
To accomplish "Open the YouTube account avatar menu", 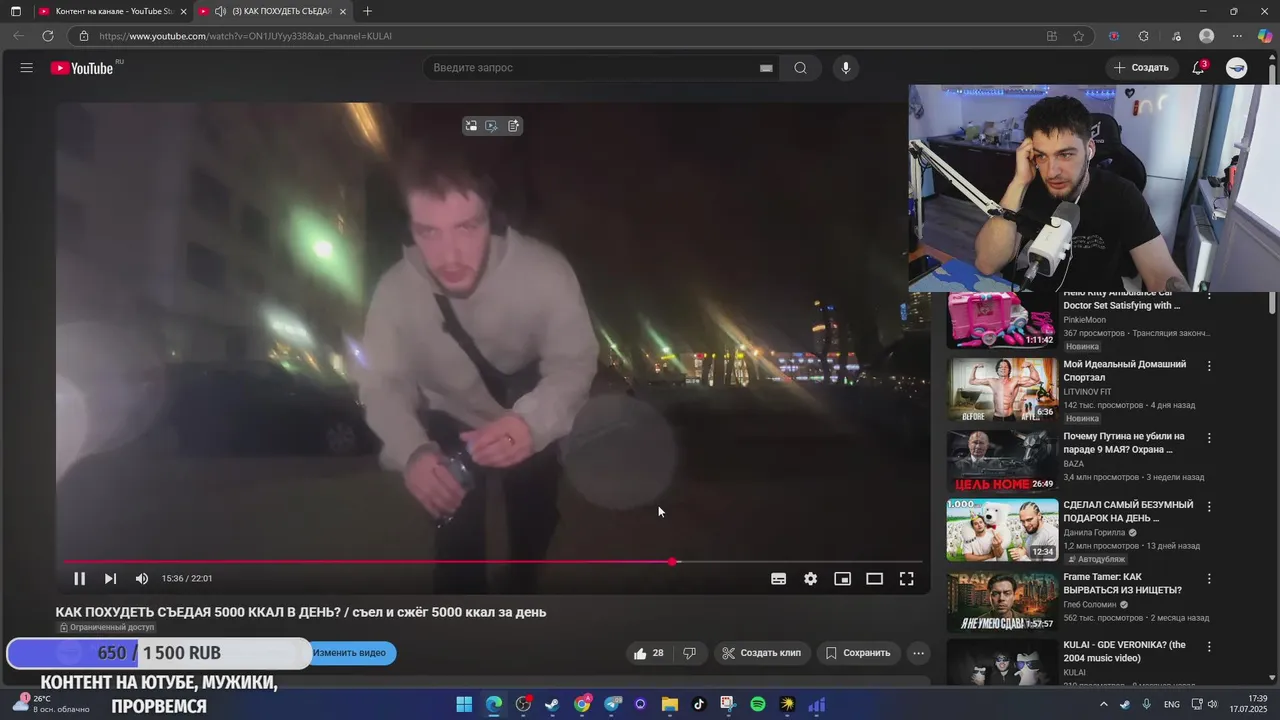I will pos(1237,68).
